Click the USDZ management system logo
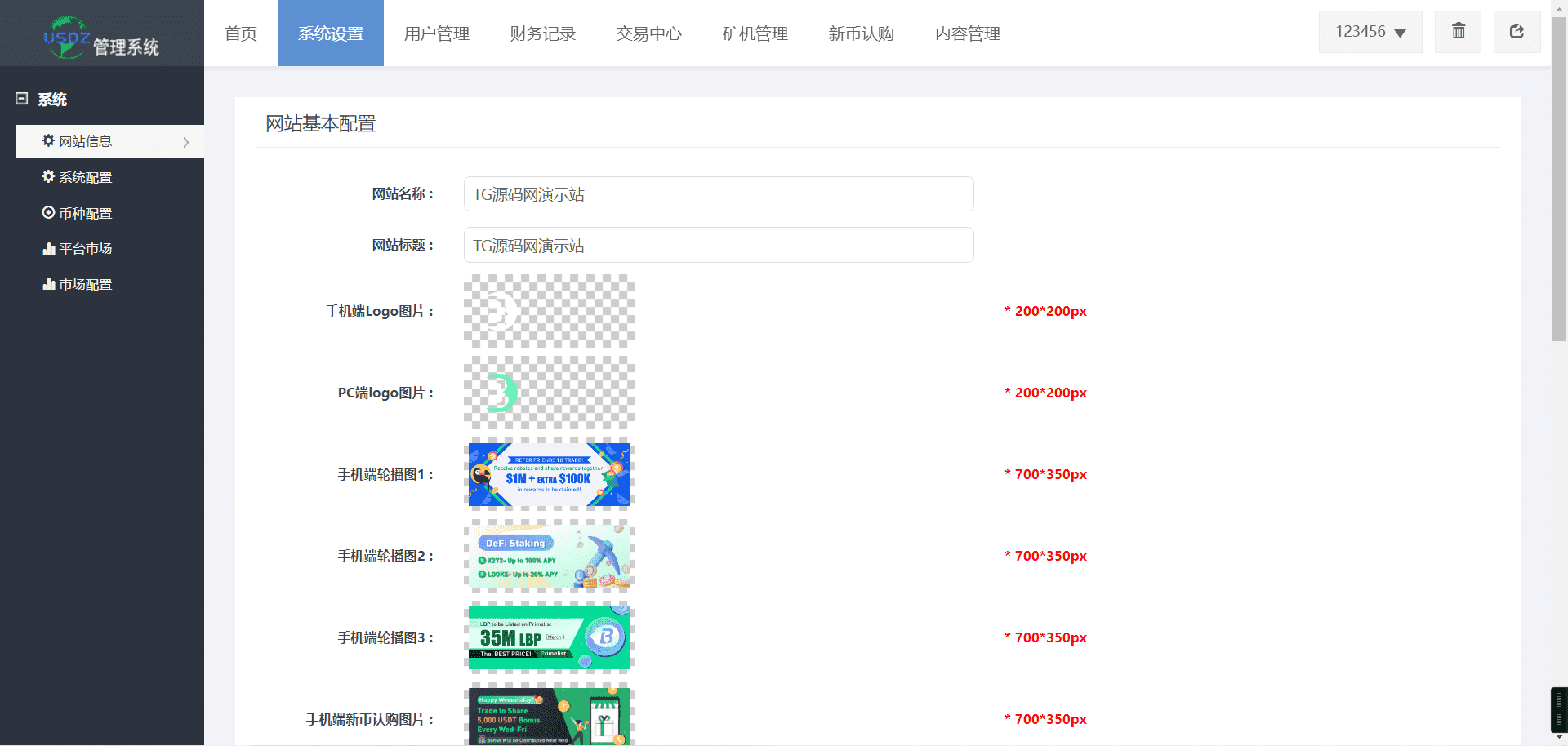 [x=101, y=38]
